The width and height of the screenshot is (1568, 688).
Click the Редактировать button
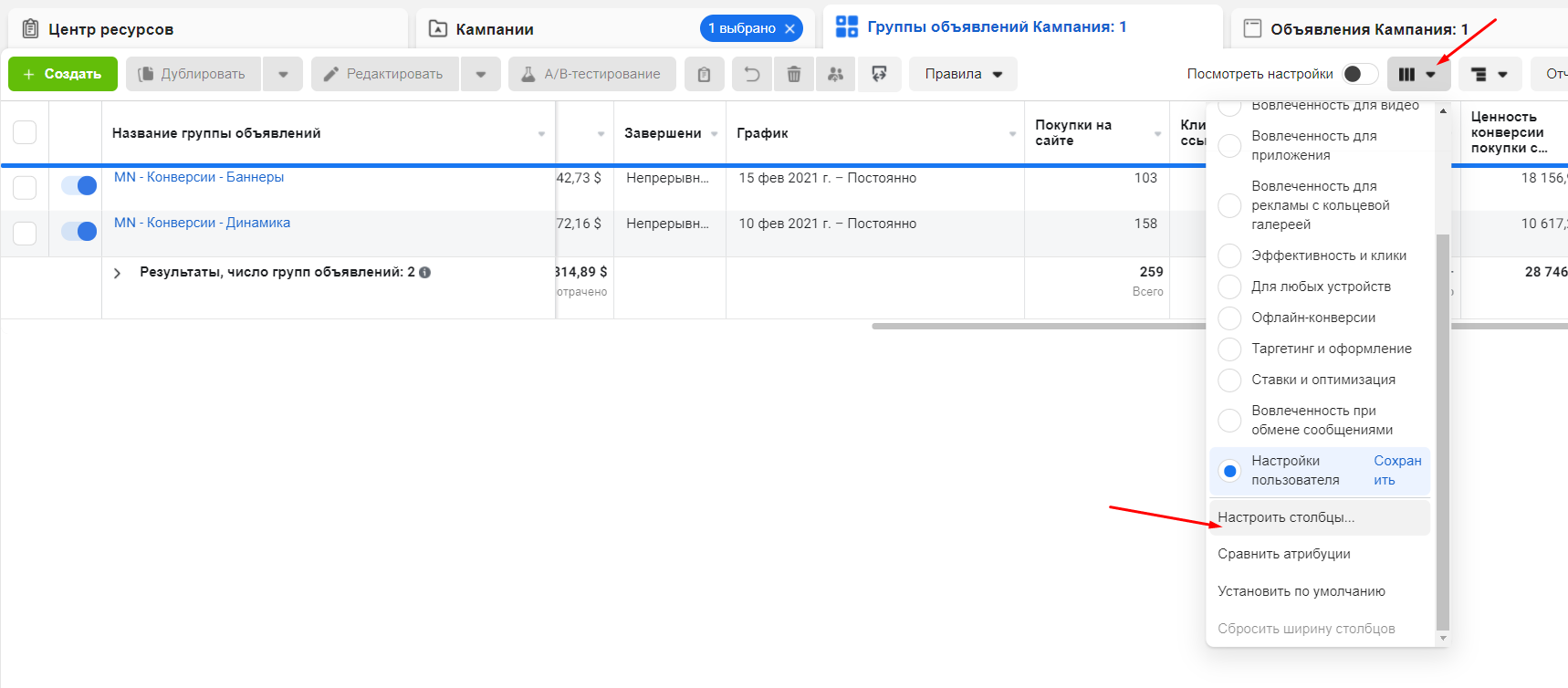[x=385, y=74]
